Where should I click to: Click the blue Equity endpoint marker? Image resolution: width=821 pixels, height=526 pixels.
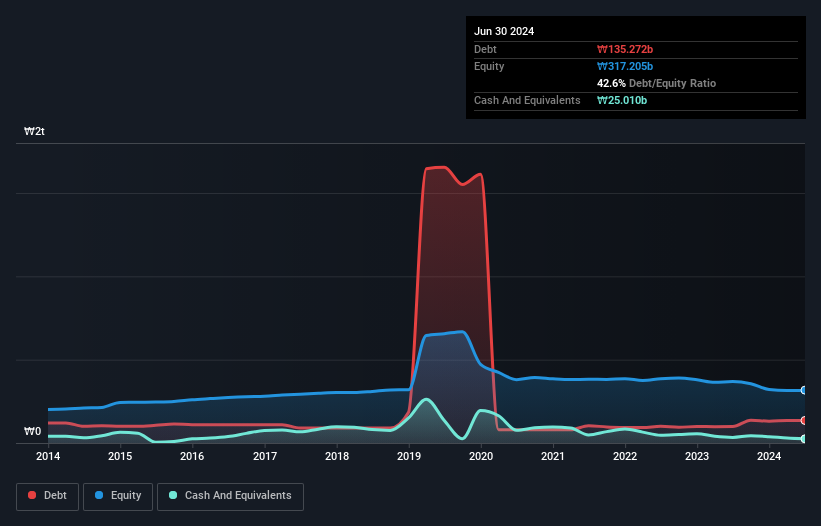(x=804, y=390)
